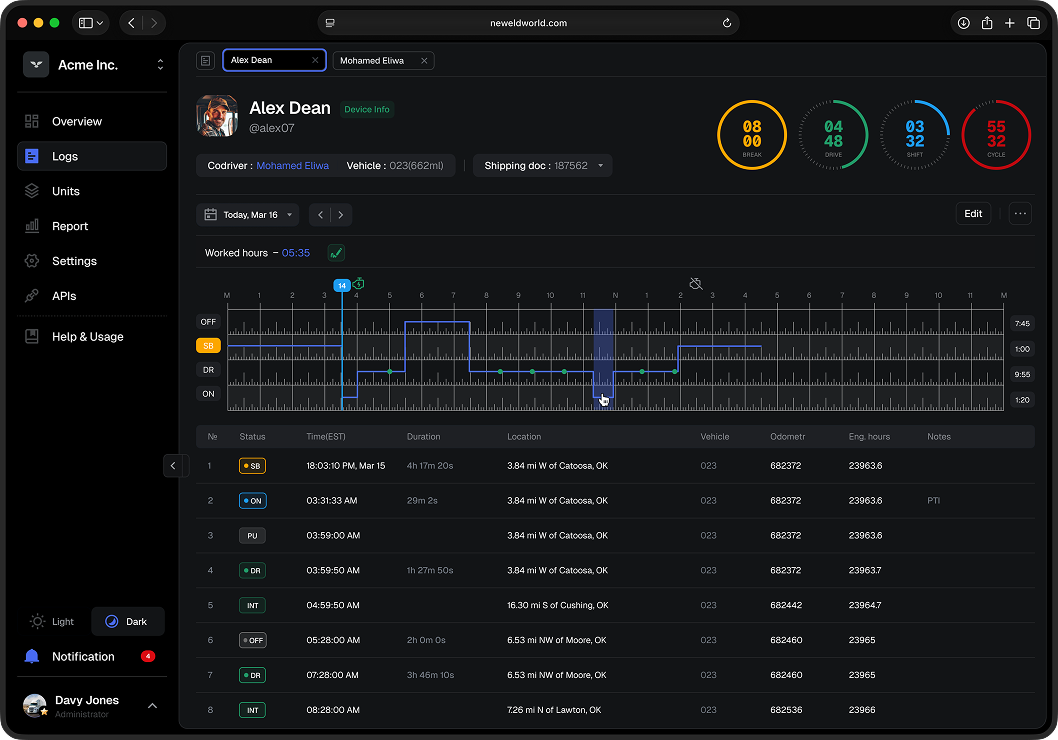This screenshot has width=1058, height=740.
Task: Click the disabled stopwatch icon above the chart
Action: [x=695, y=284]
